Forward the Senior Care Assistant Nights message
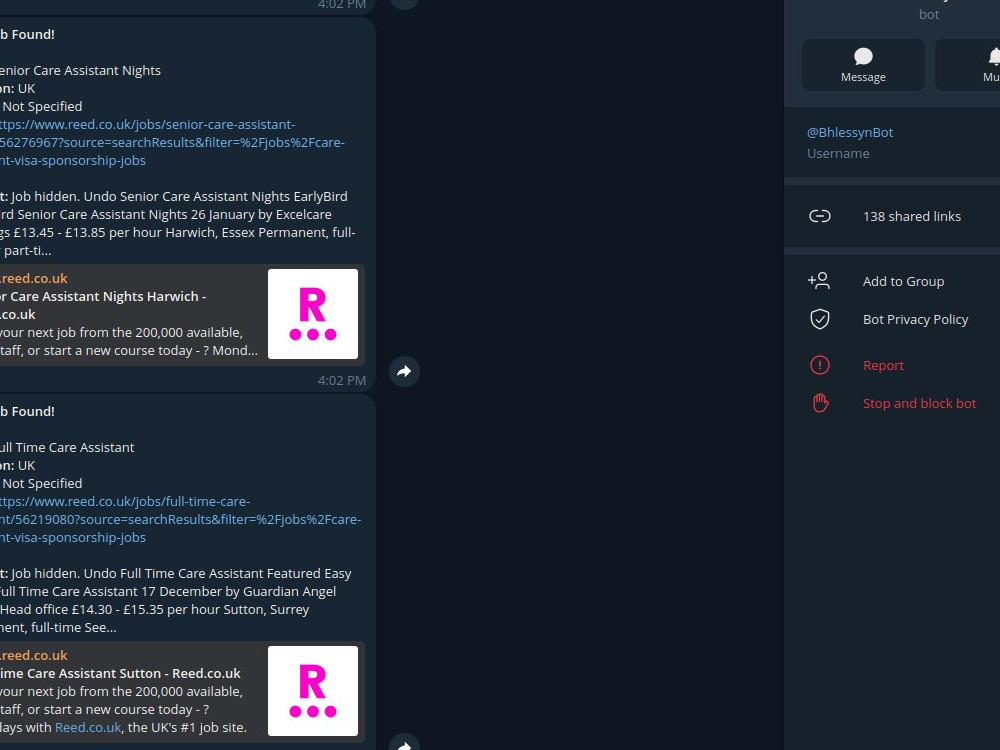The height and width of the screenshot is (750, 1000). click(x=404, y=371)
